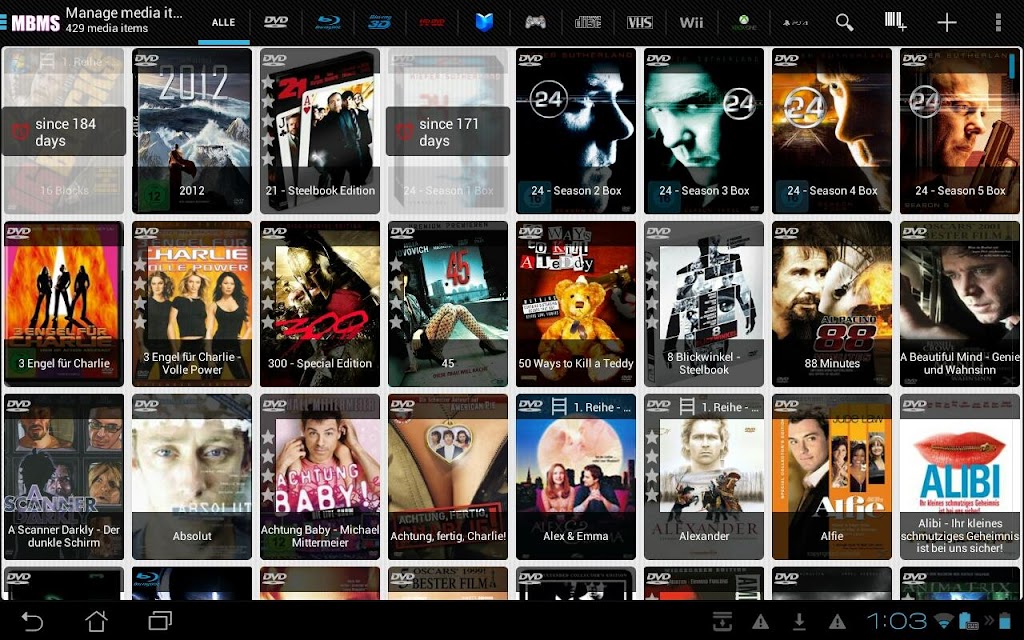1024x640 pixels.
Task: Open the movie titled 45
Action: (x=448, y=304)
